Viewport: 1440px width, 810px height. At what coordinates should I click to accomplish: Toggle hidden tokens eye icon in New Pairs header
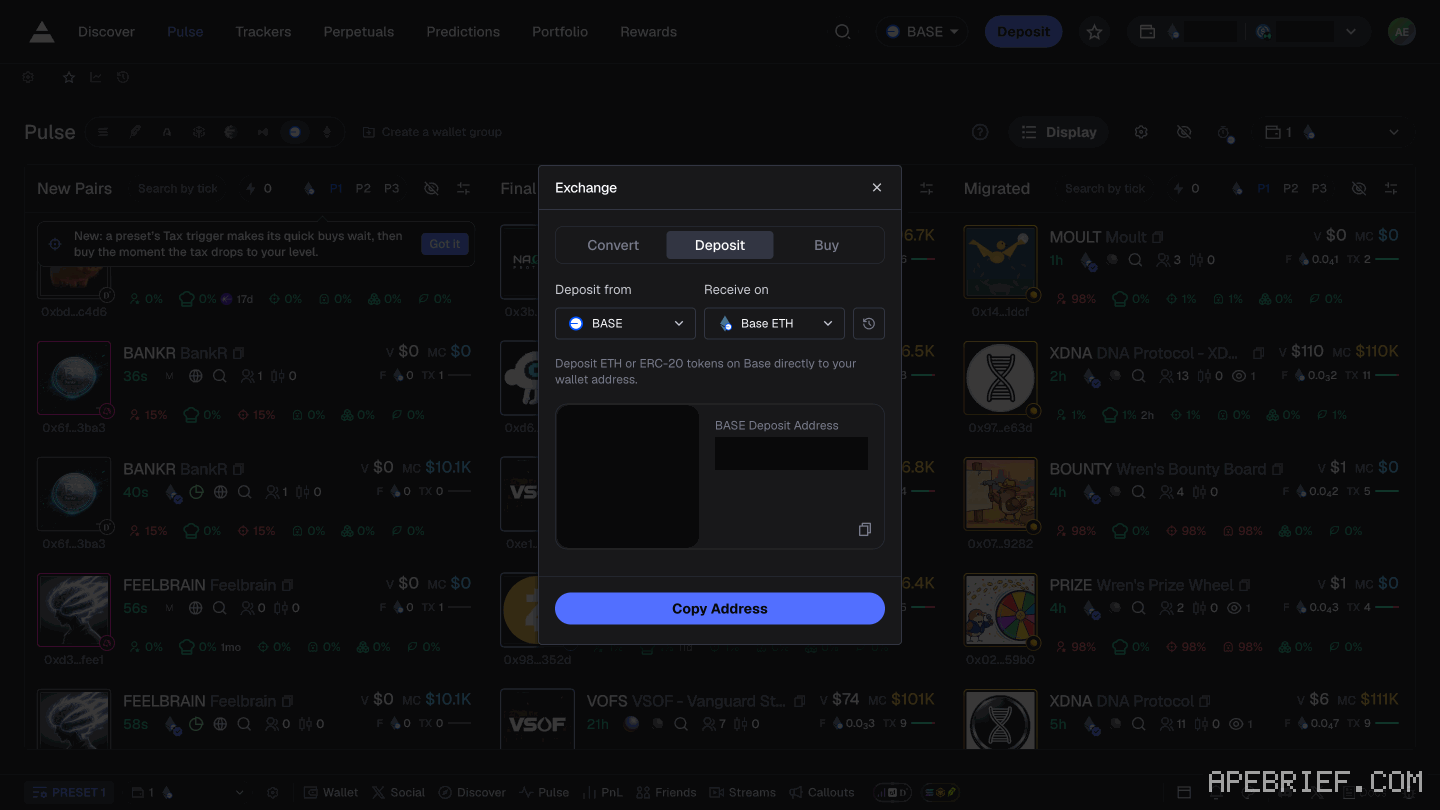[x=431, y=188]
